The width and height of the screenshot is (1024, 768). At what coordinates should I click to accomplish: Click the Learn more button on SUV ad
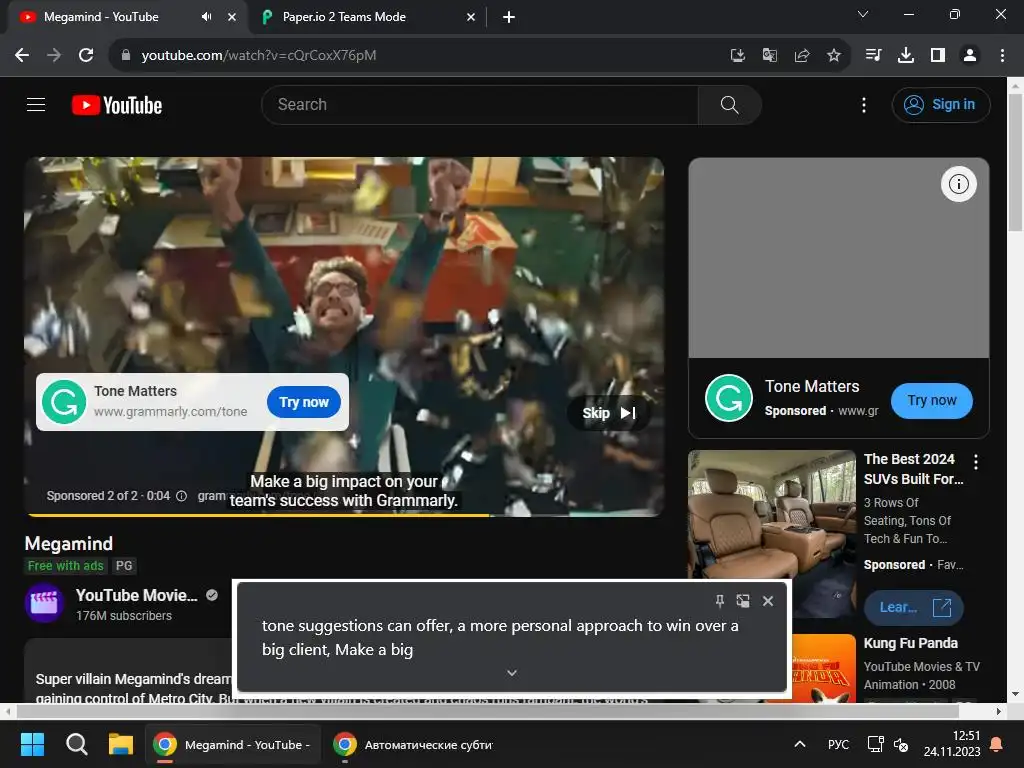click(x=913, y=607)
